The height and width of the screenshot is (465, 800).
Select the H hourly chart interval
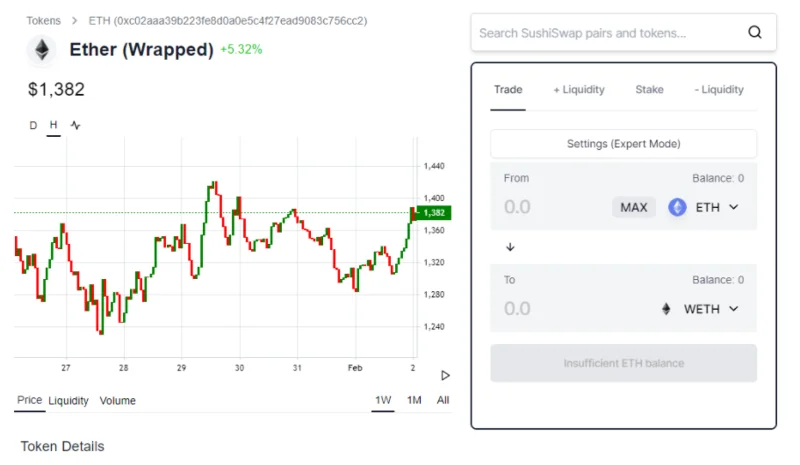tap(54, 125)
